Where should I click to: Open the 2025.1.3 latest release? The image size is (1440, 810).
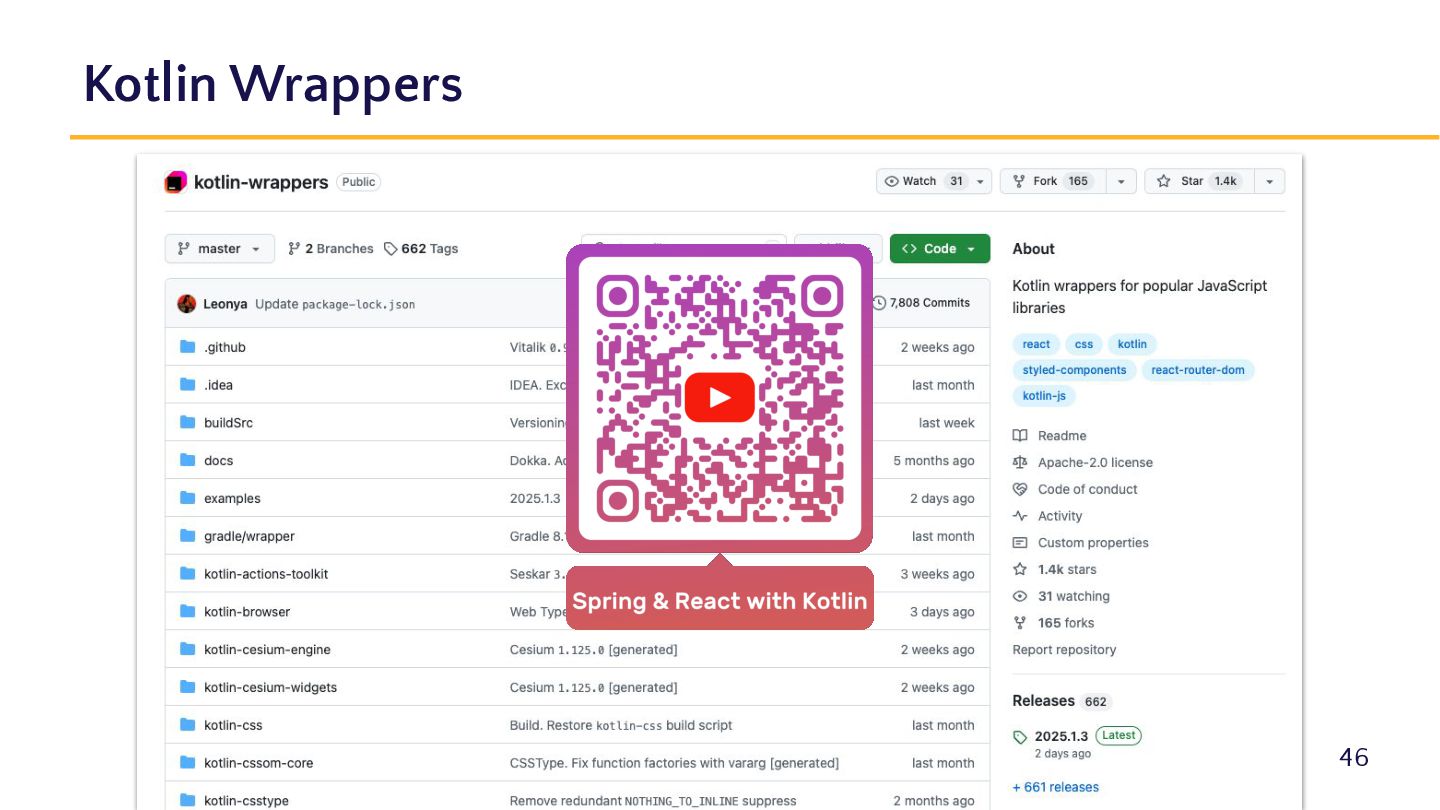coord(1061,736)
